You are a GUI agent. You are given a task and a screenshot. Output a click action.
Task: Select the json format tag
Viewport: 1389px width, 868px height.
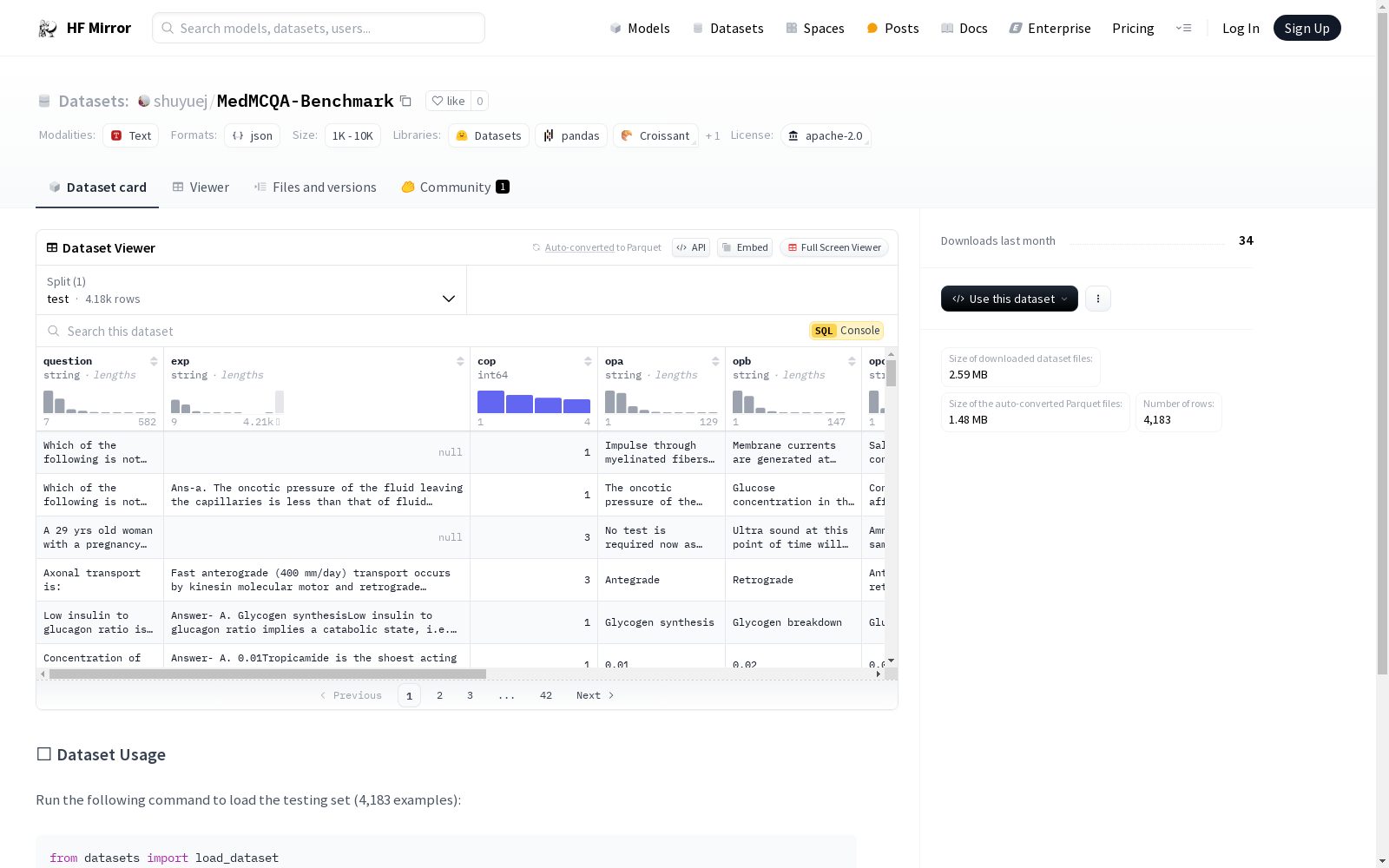point(252,136)
